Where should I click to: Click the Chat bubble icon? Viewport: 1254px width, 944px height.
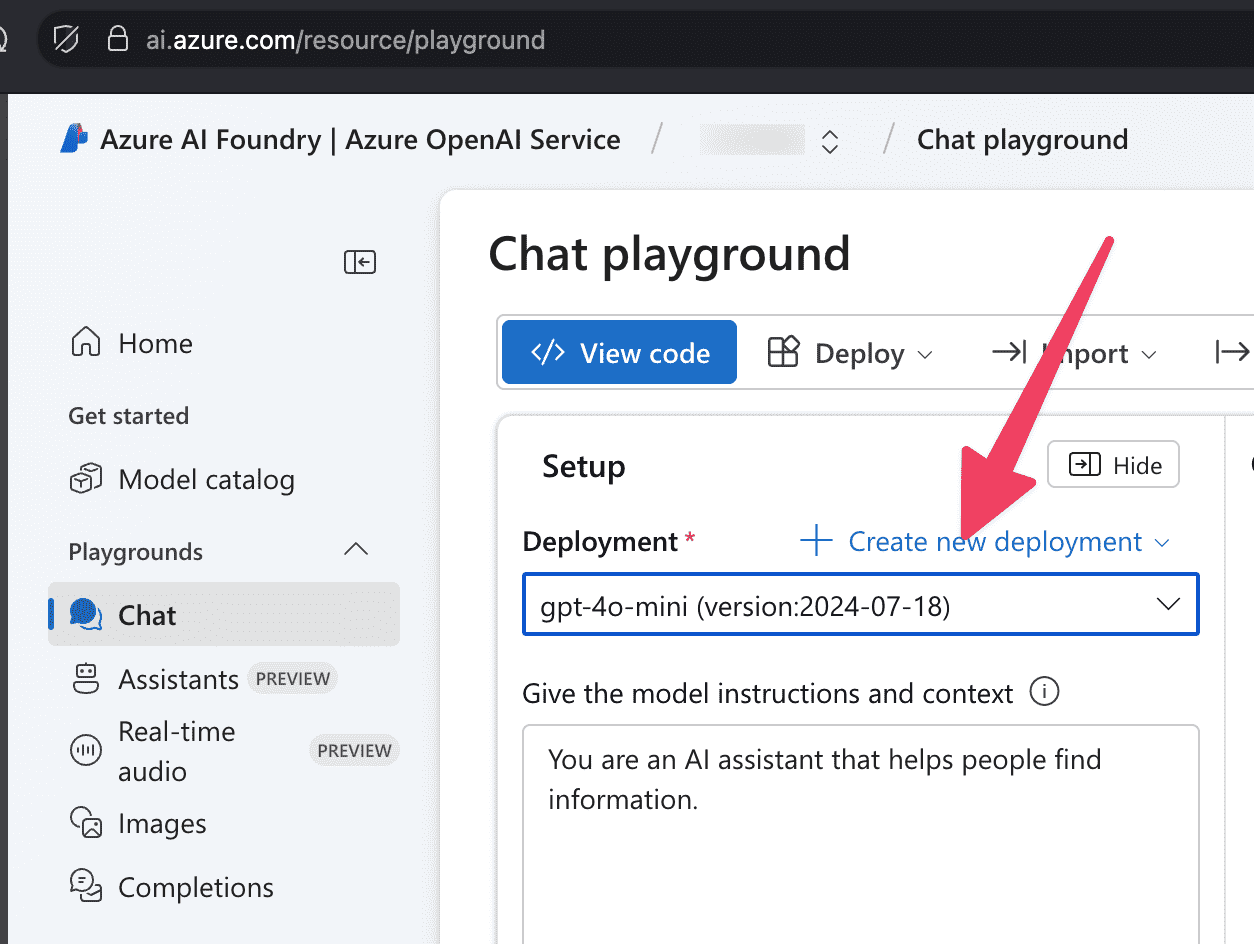tap(86, 615)
